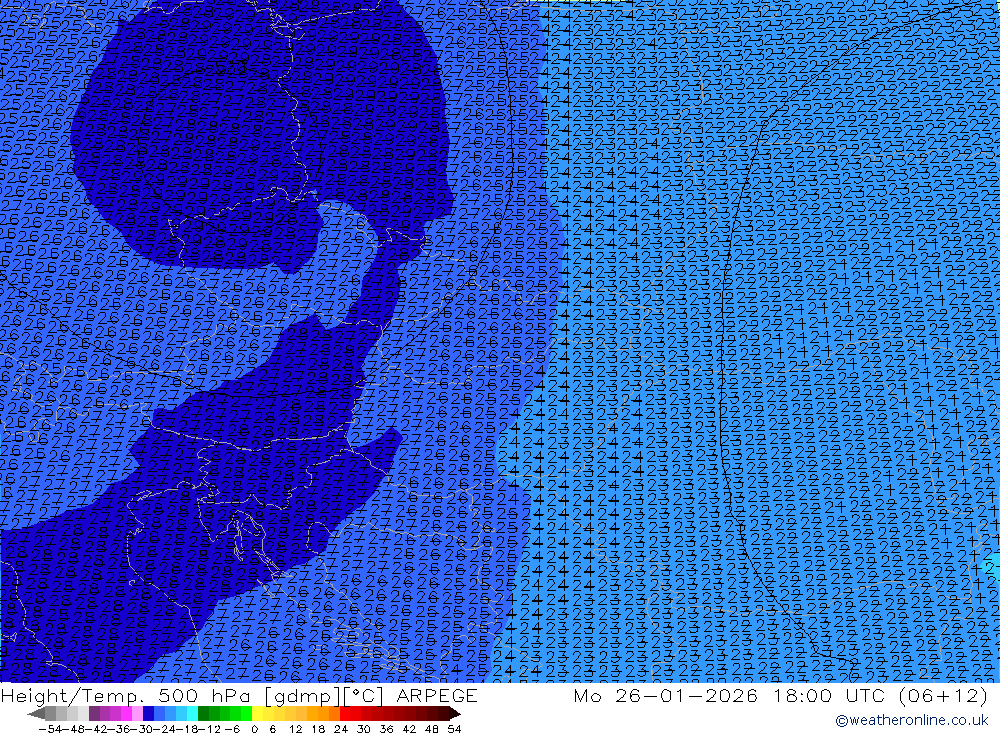Click the gray left arrow end of the color scale
Screen dimensions: 1000x733
(36, 713)
